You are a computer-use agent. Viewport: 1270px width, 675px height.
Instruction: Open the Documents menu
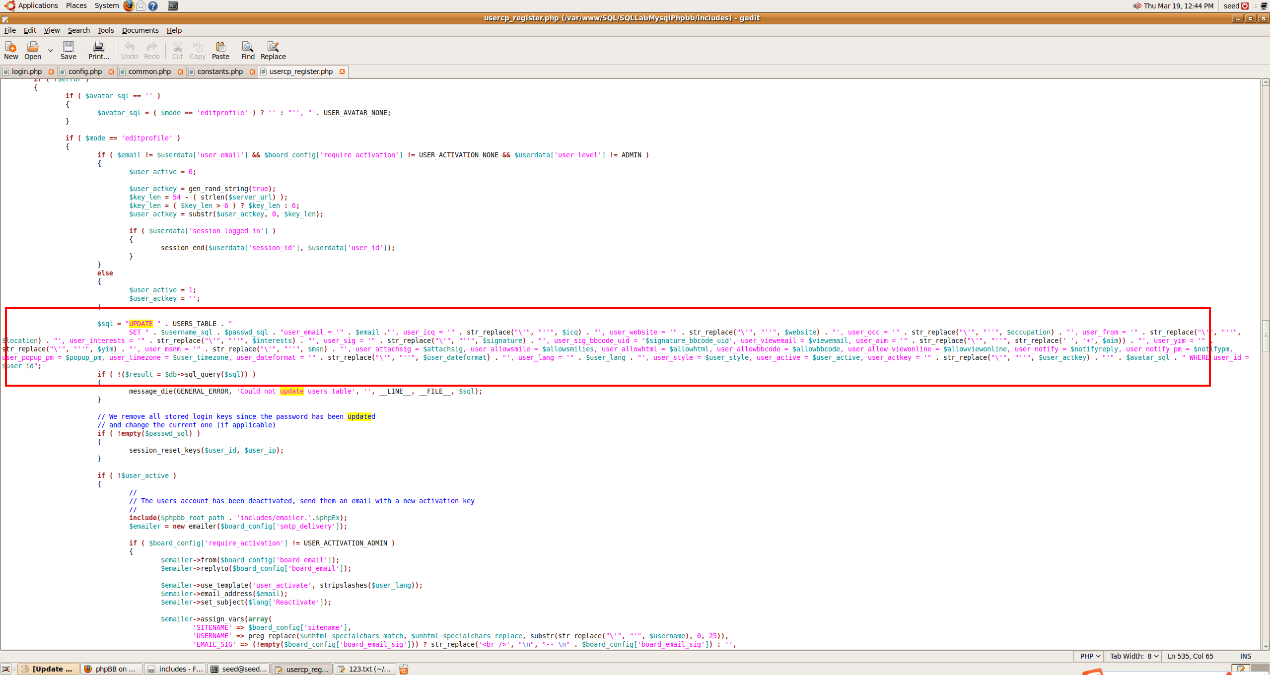(140, 31)
